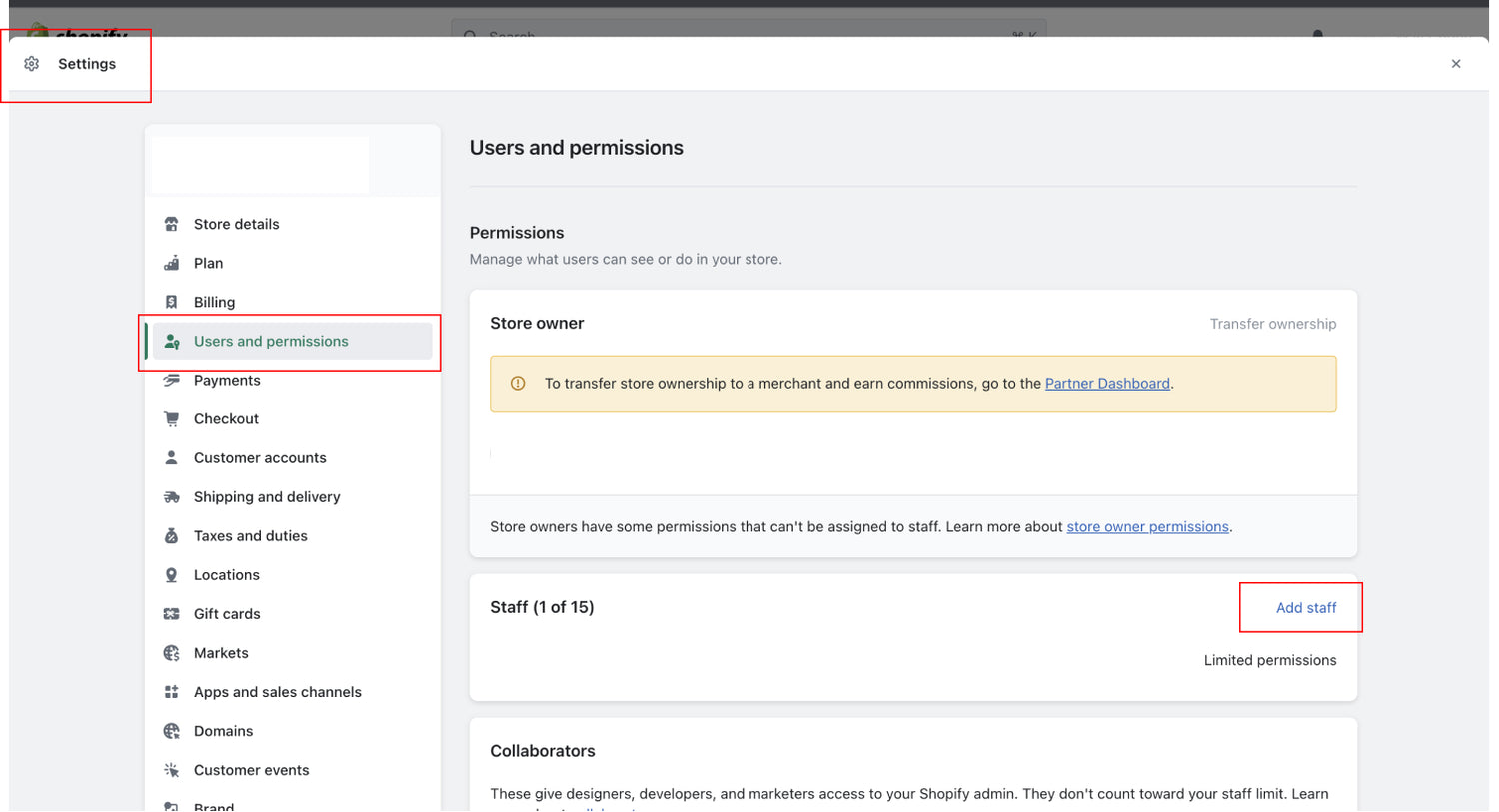Close the Settings panel

pyautogui.click(x=1456, y=64)
